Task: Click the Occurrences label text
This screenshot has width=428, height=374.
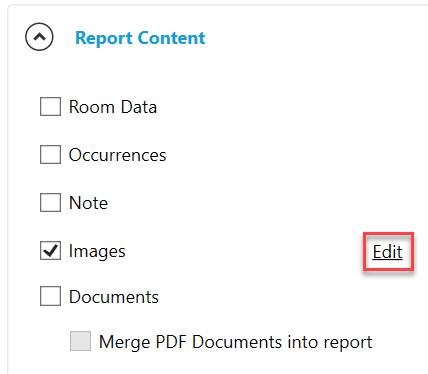Action: [117, 155]
